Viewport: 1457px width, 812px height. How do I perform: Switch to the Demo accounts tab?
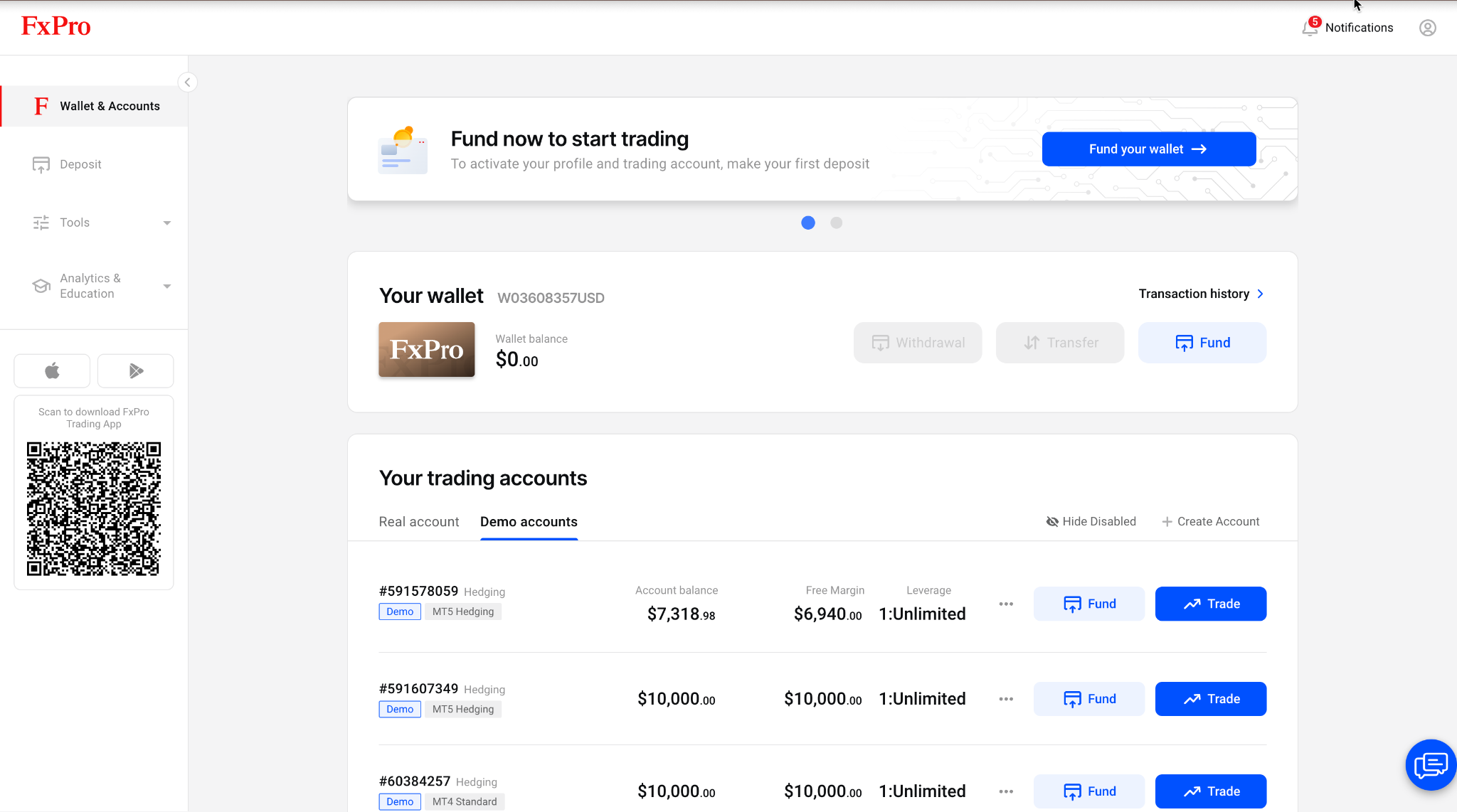[x=529, y=522]
